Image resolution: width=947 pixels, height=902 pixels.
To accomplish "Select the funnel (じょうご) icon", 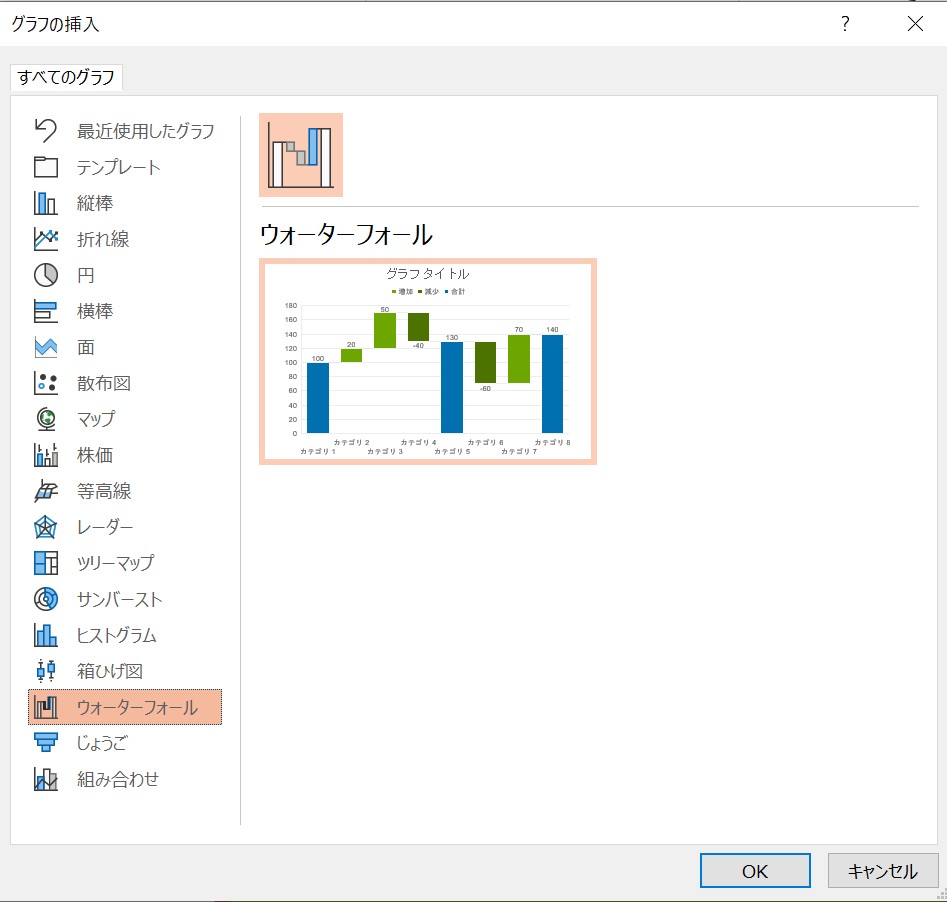I will click(46, 743).
